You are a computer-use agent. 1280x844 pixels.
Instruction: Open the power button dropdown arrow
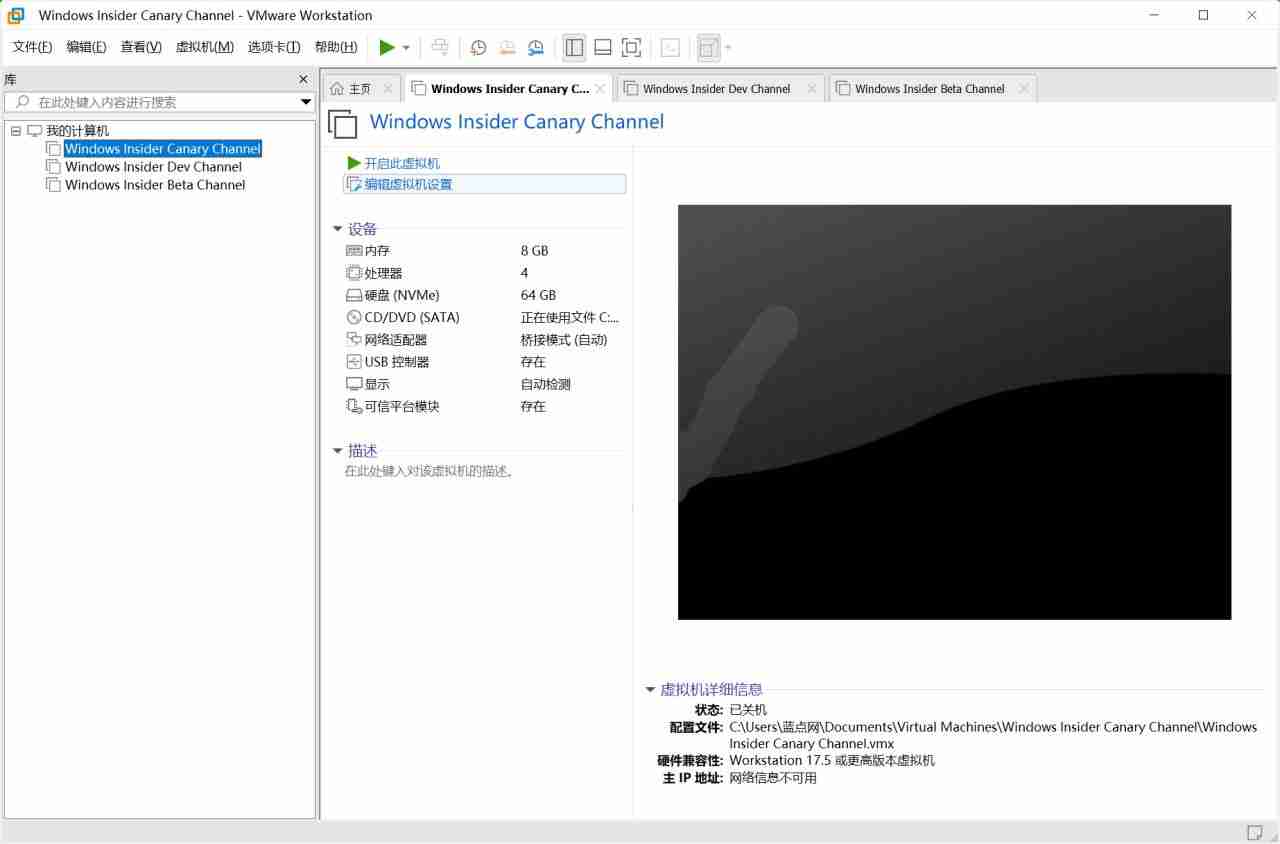404,47
